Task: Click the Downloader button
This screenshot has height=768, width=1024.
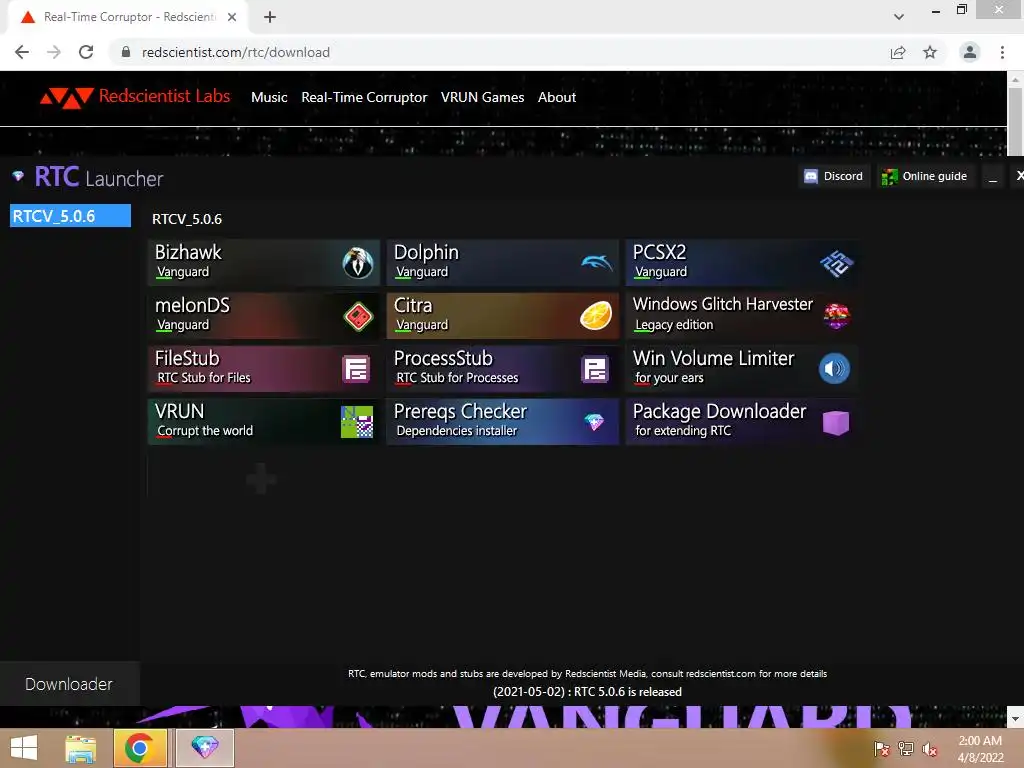Action: 69,684
